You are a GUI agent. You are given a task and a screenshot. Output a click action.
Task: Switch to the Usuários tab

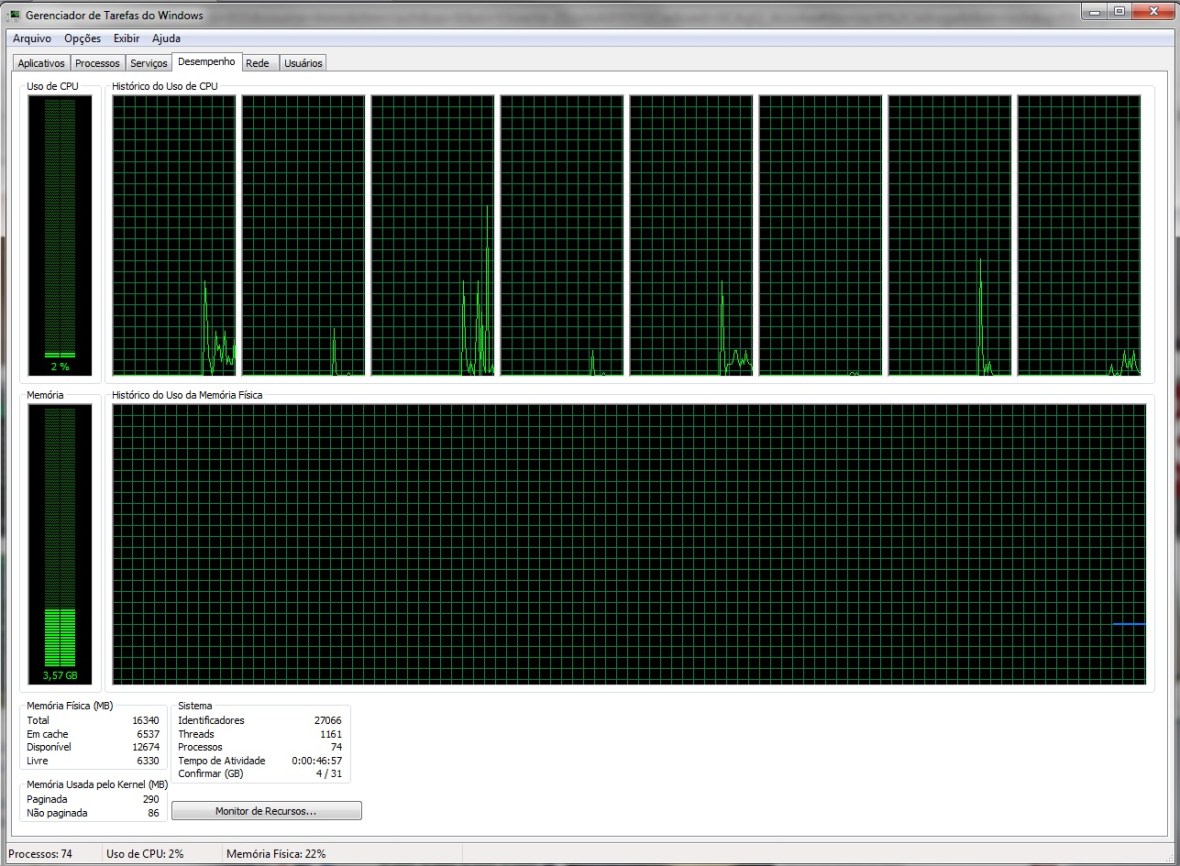point(303,62)
